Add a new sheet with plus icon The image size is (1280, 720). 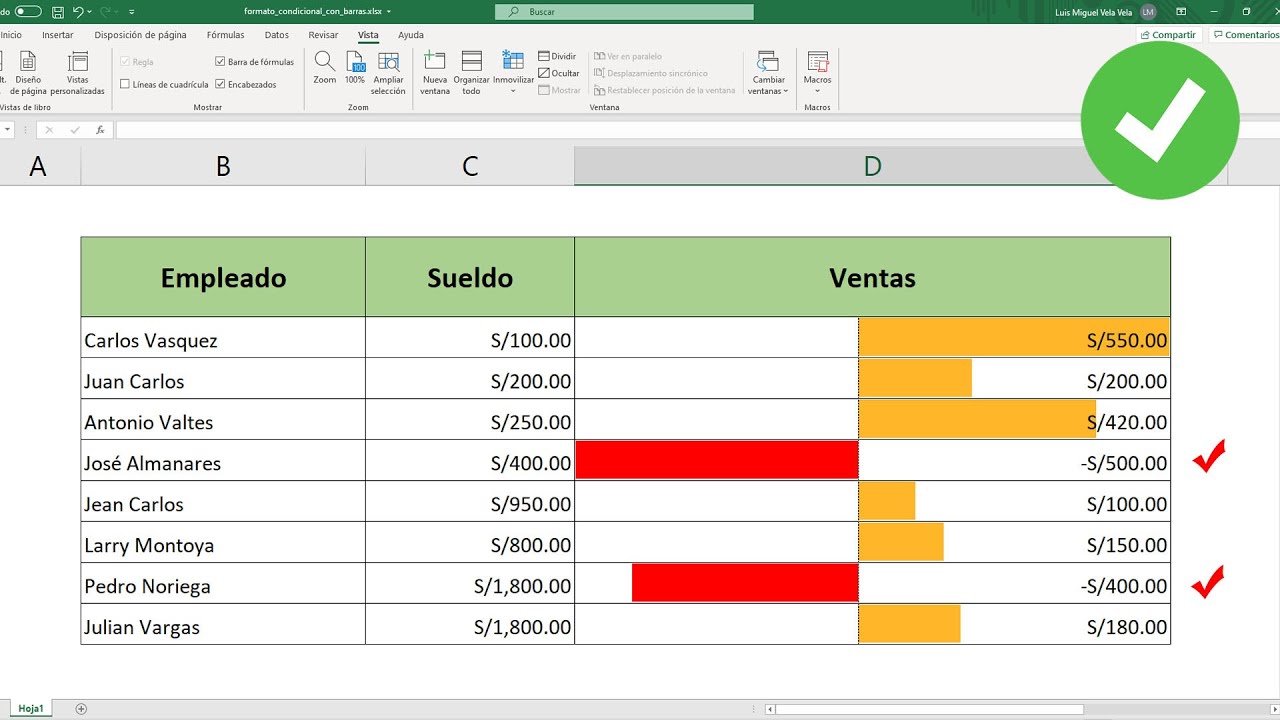coord(81,709)
